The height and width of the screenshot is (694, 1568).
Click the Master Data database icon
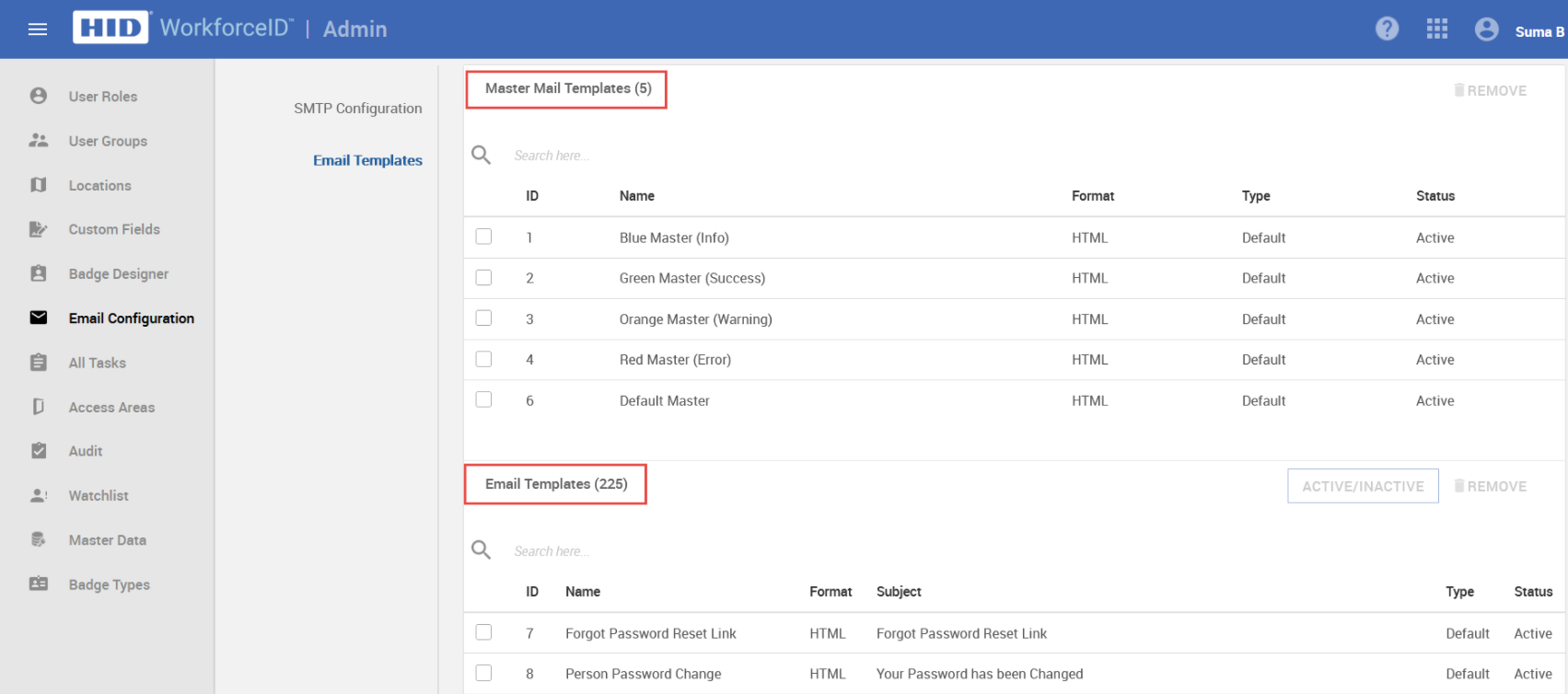coord(39,539)
